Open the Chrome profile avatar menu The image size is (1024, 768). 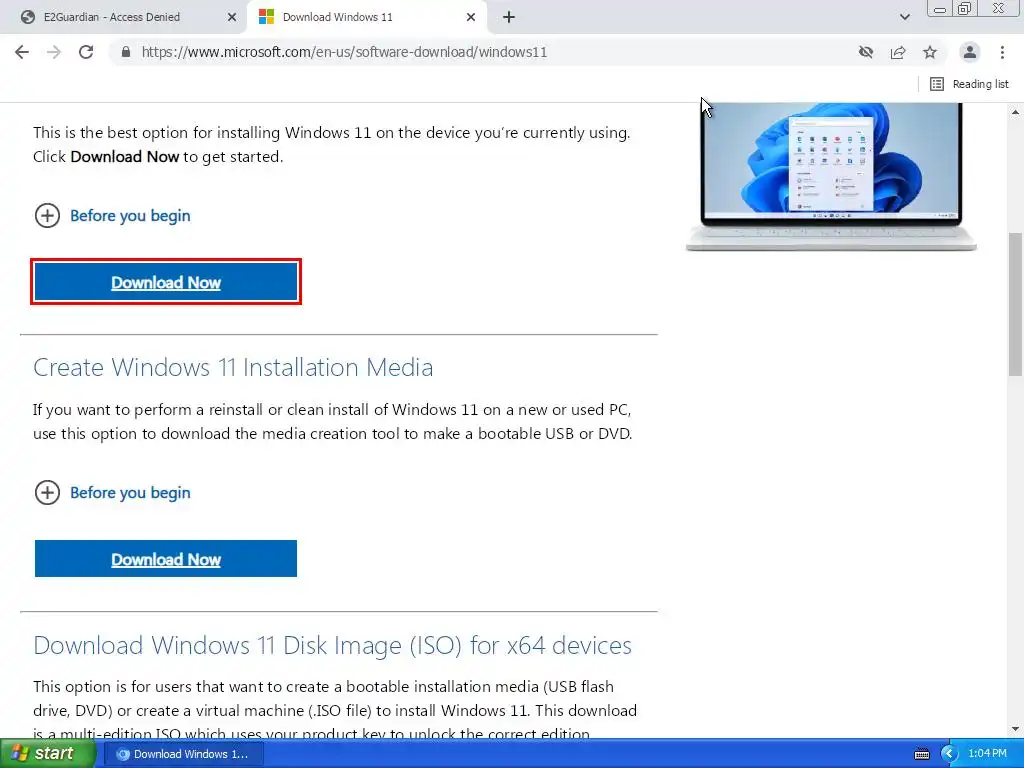[x=970, y=52]
